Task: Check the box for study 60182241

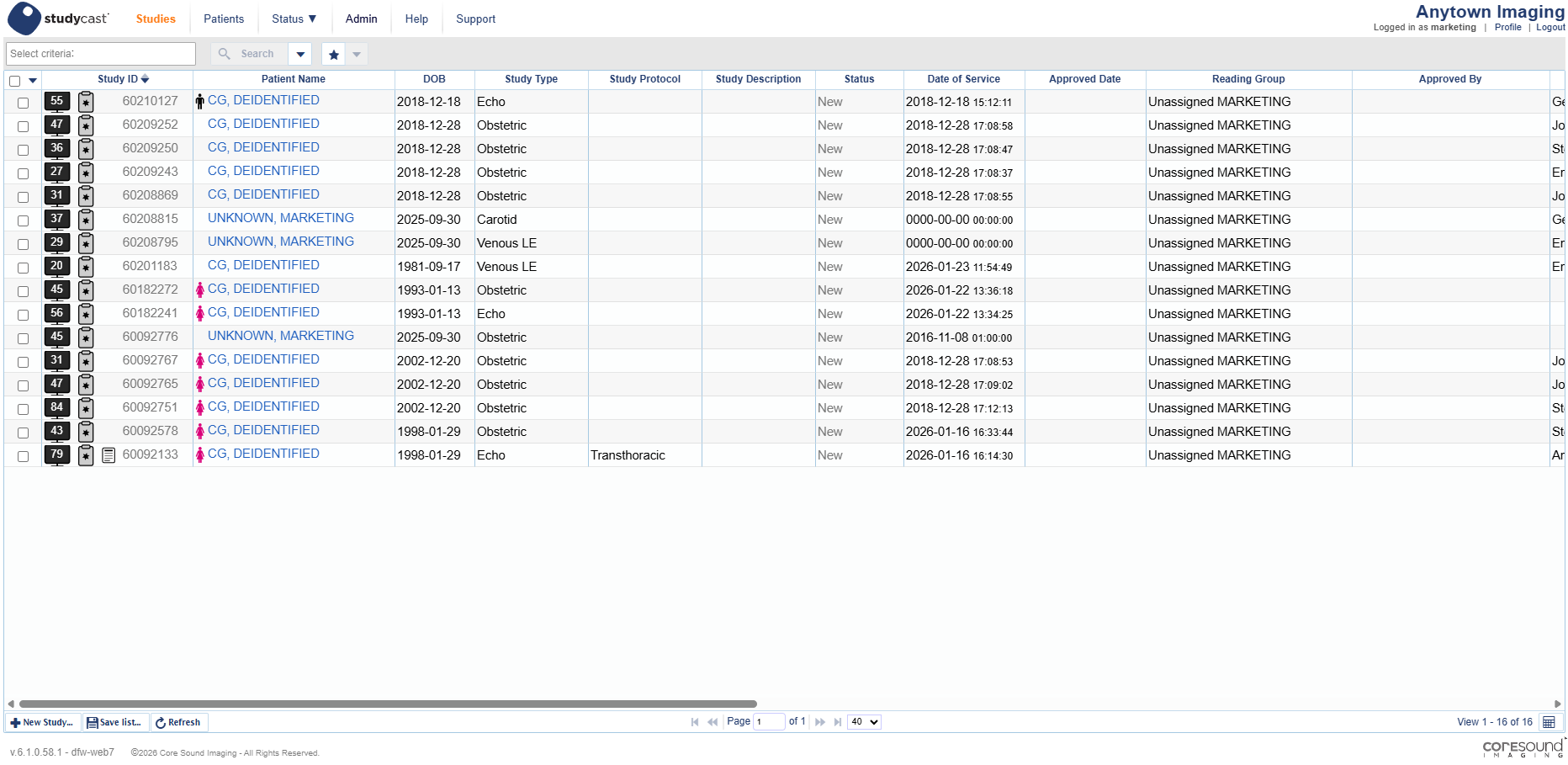Action: [24, 315]
